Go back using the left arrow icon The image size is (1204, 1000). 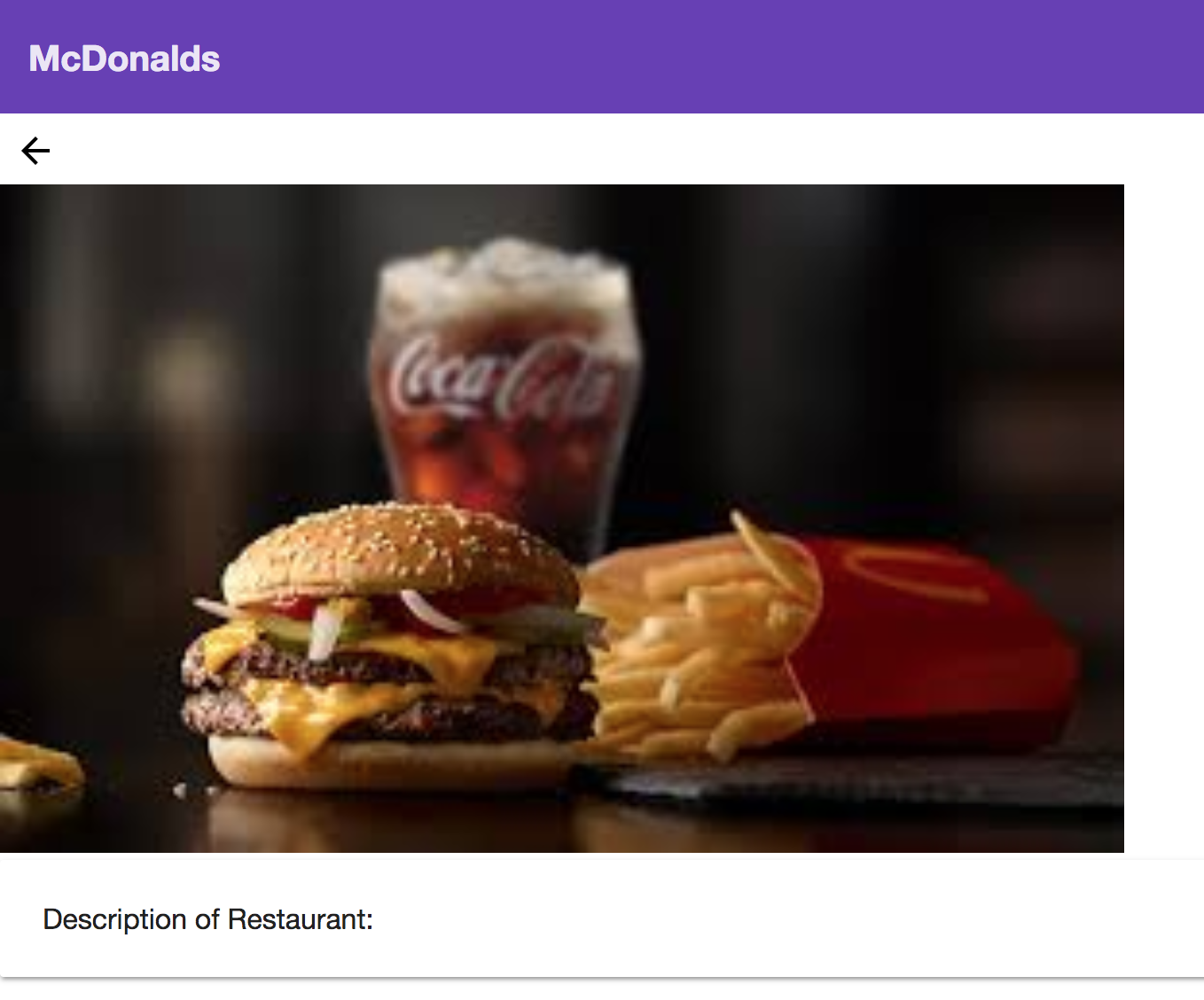(x=35, y=151)
